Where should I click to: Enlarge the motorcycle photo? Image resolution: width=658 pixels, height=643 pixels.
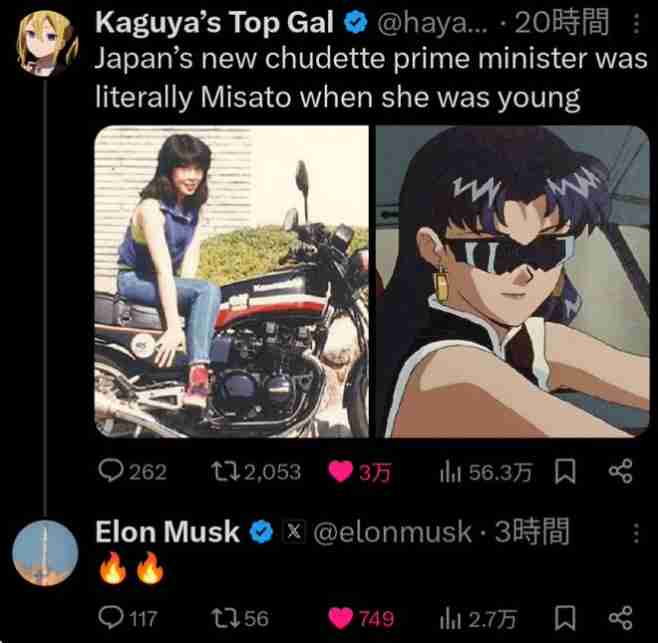[231, 281]
